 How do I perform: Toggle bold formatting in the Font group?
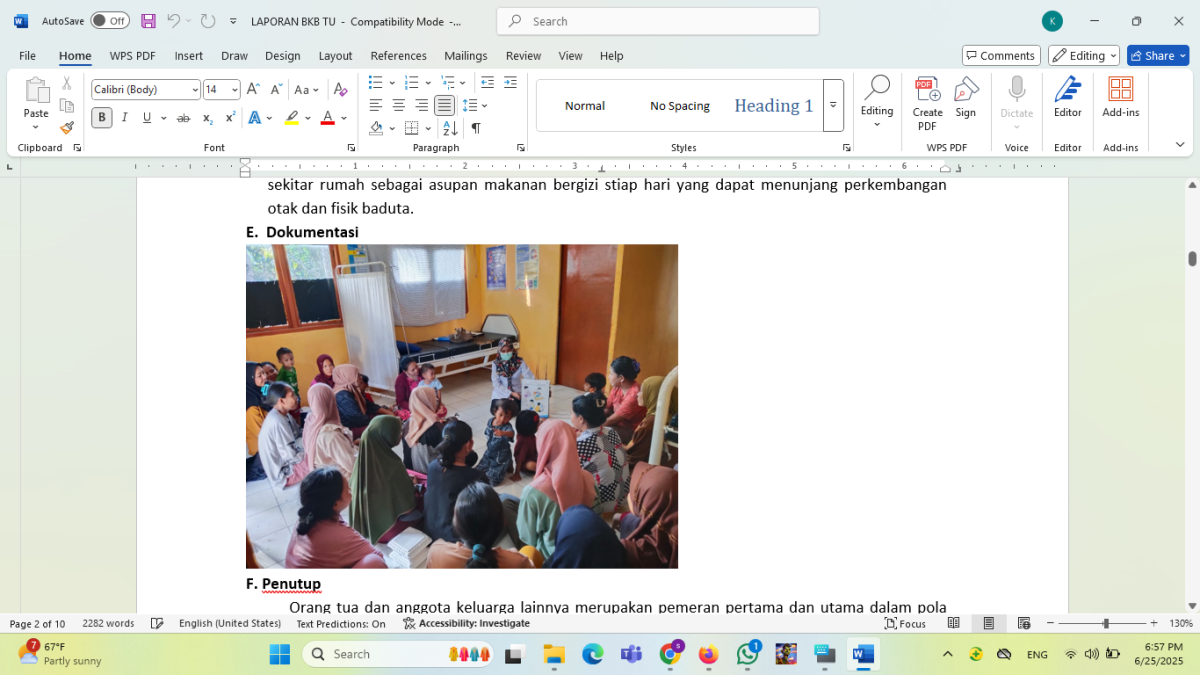(101, 118)
